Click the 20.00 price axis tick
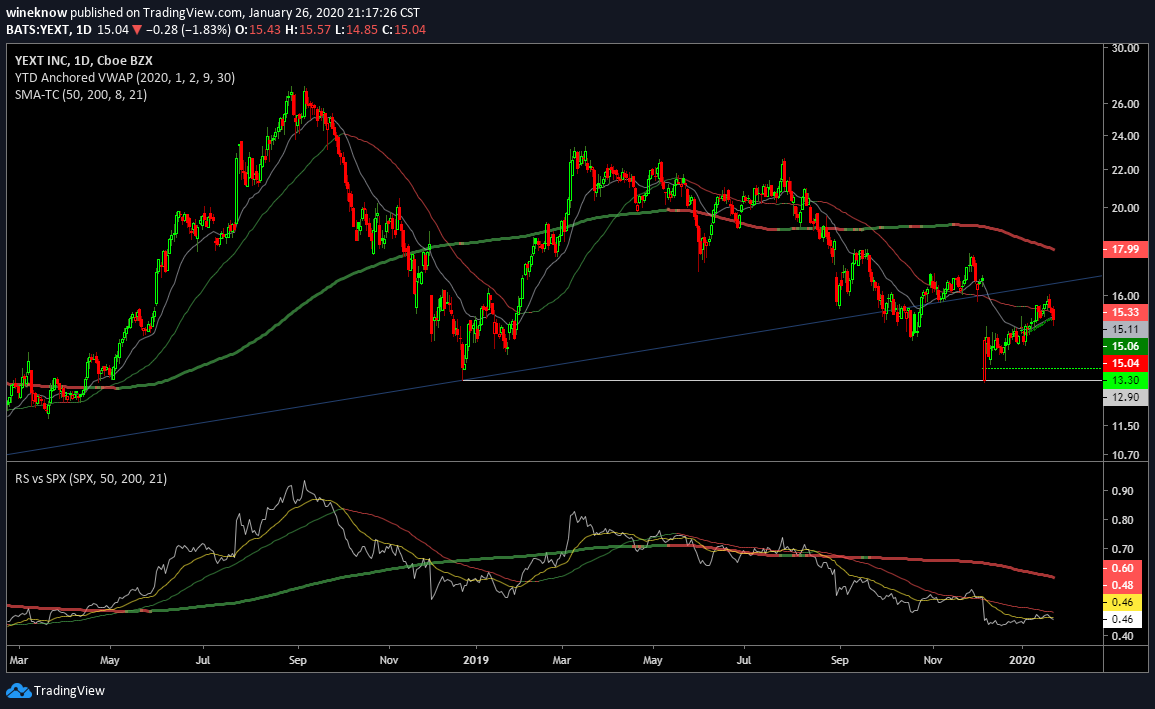Image resolution: width=1155 pixels, height=709 pixels. (1126, 208)
